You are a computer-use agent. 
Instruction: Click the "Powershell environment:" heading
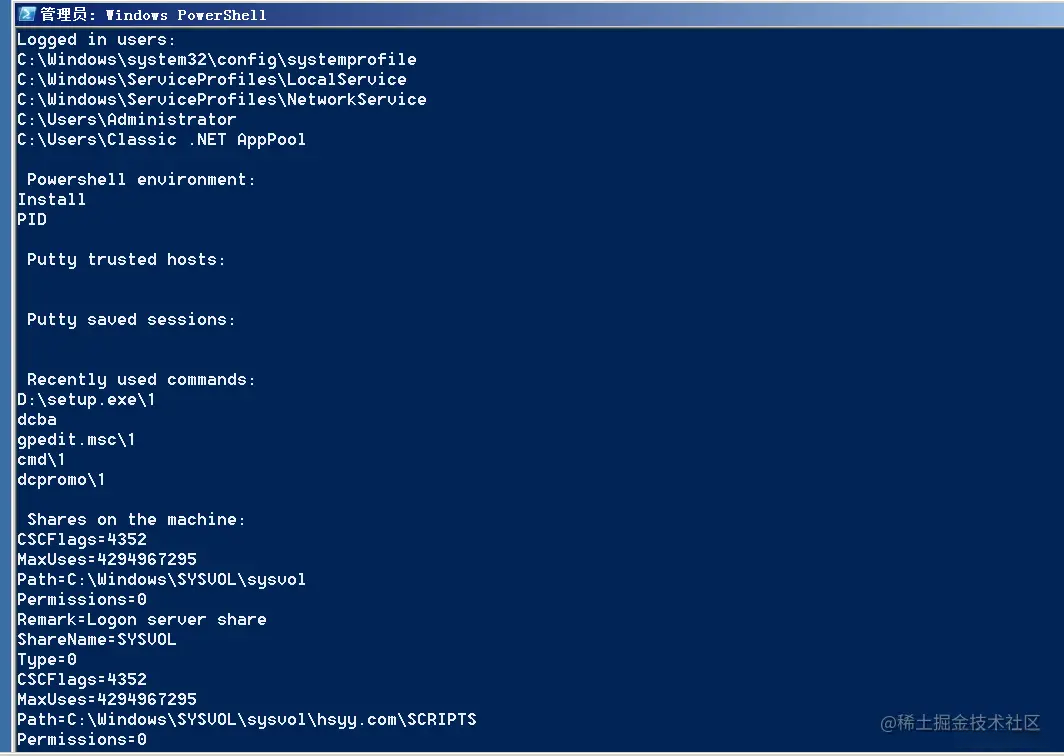pyautogui.click(x=141, y=180)
